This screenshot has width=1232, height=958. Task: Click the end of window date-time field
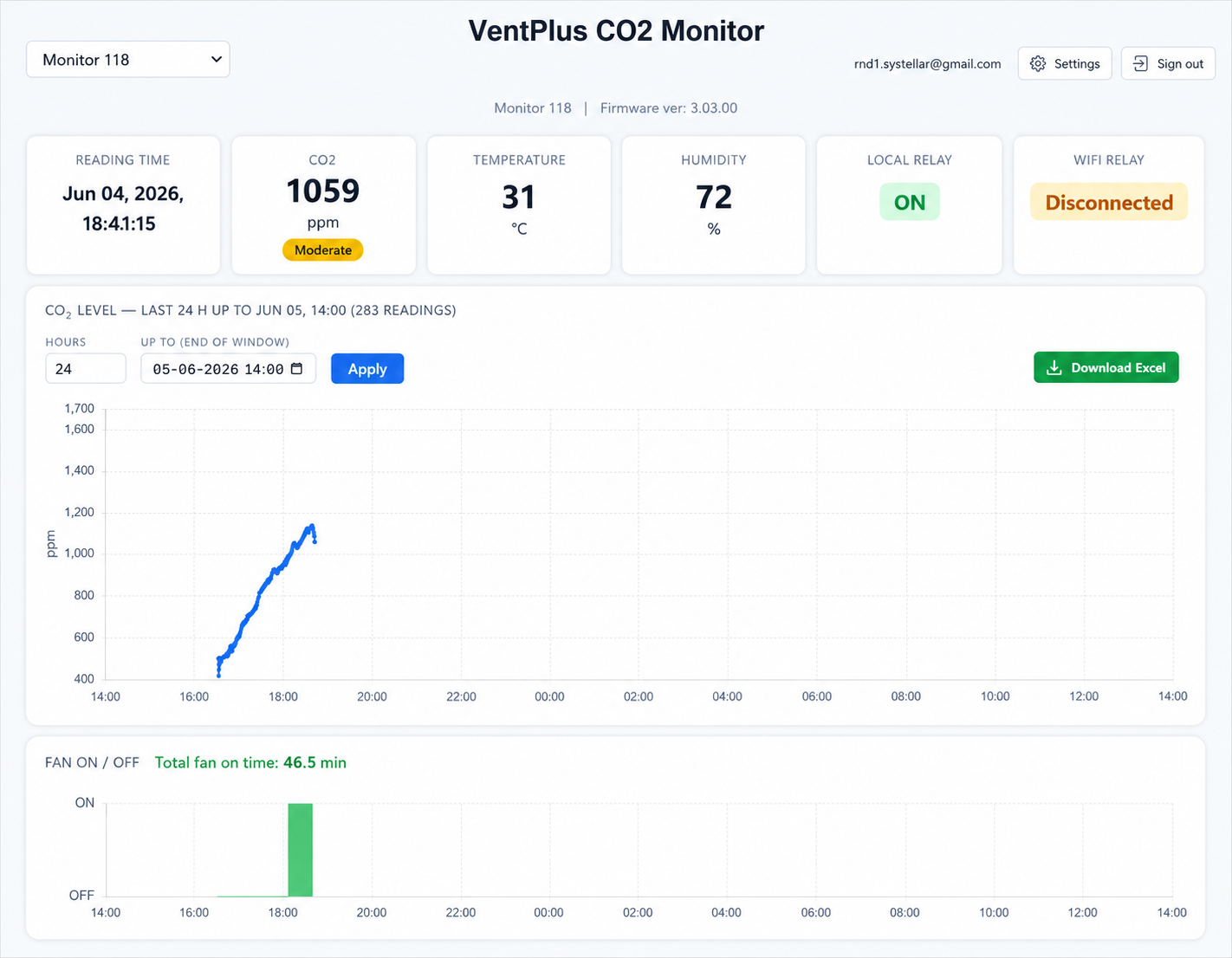pos(228,369)
